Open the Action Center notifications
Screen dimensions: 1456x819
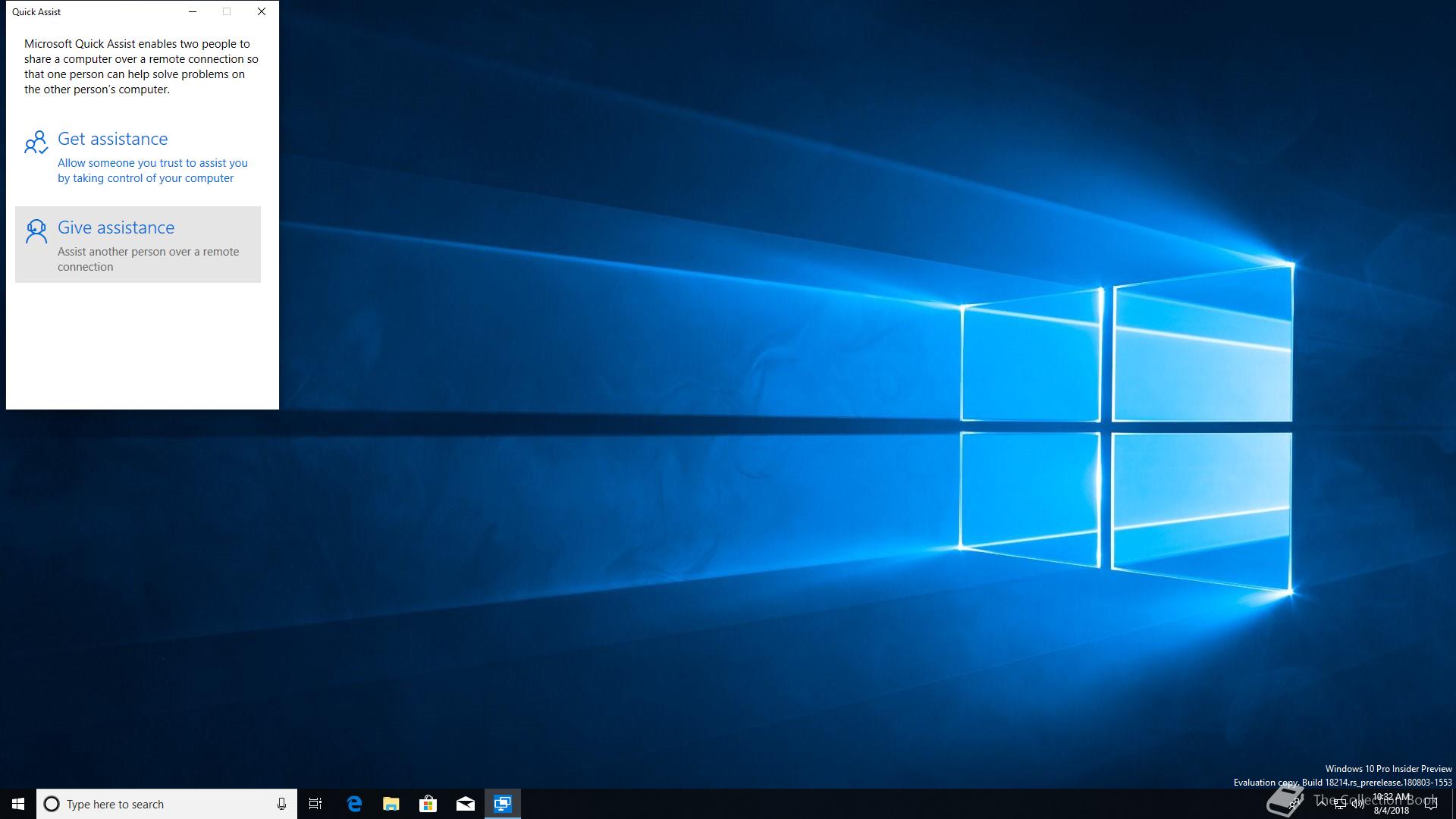pyautogui.click(x=1431, y=804)
